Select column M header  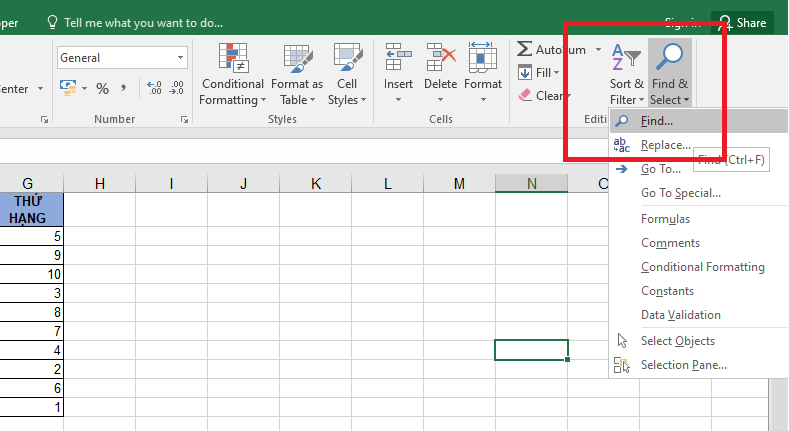coord(459,184)
